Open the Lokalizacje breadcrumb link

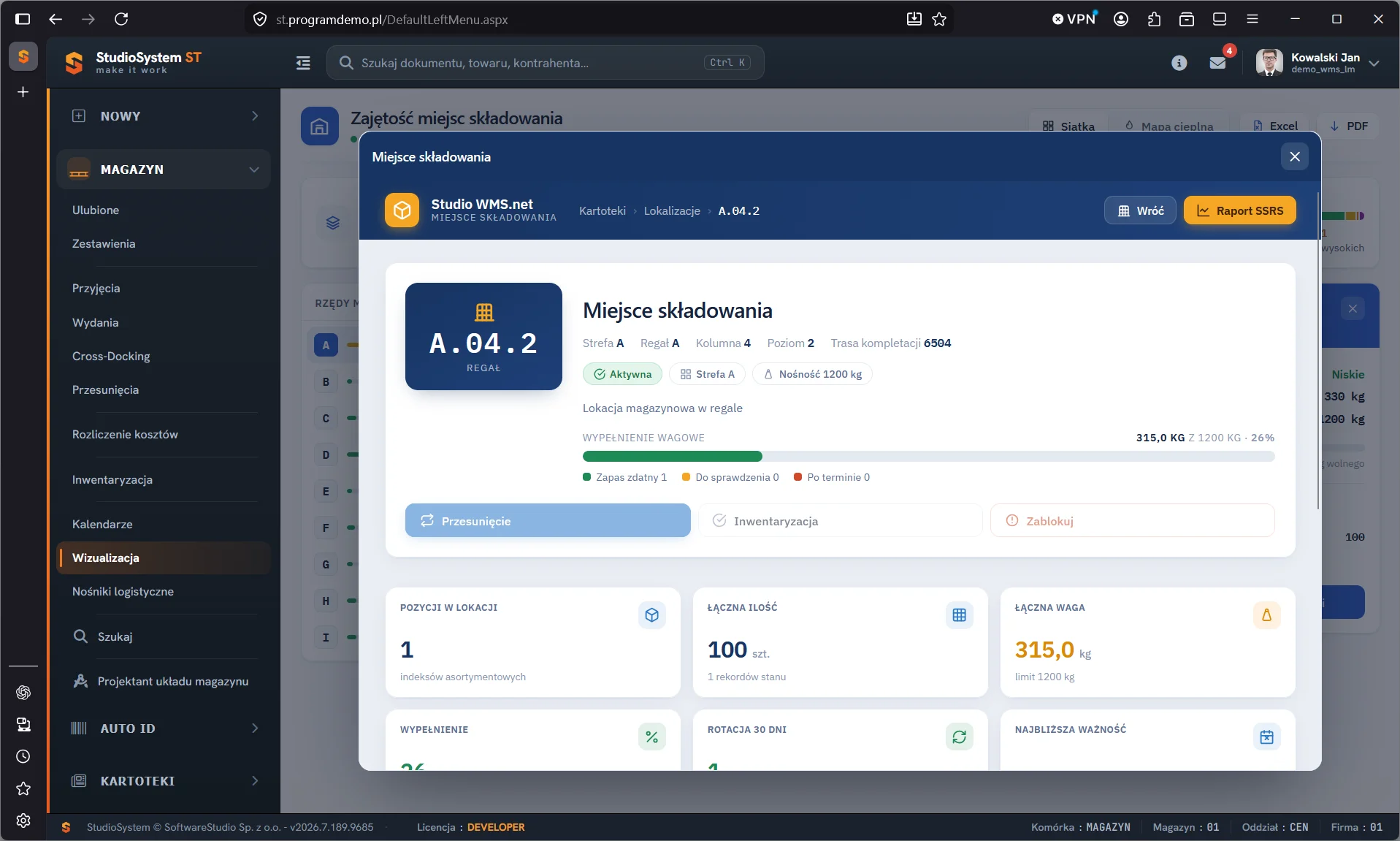click(x=671, y=210)
